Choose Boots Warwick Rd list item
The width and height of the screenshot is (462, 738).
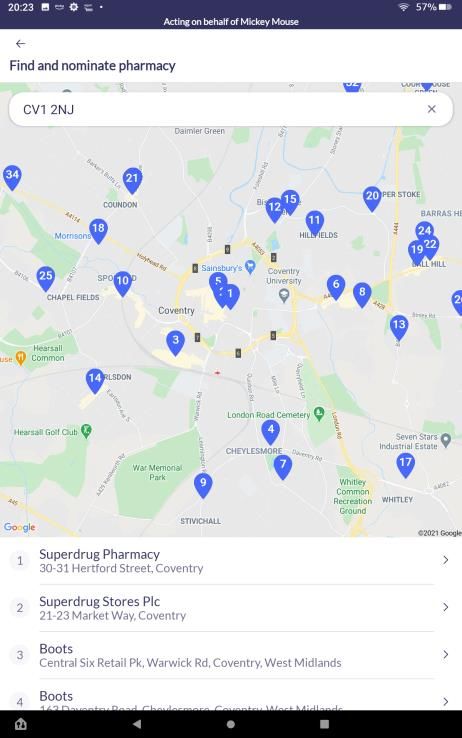click(231, 655)
